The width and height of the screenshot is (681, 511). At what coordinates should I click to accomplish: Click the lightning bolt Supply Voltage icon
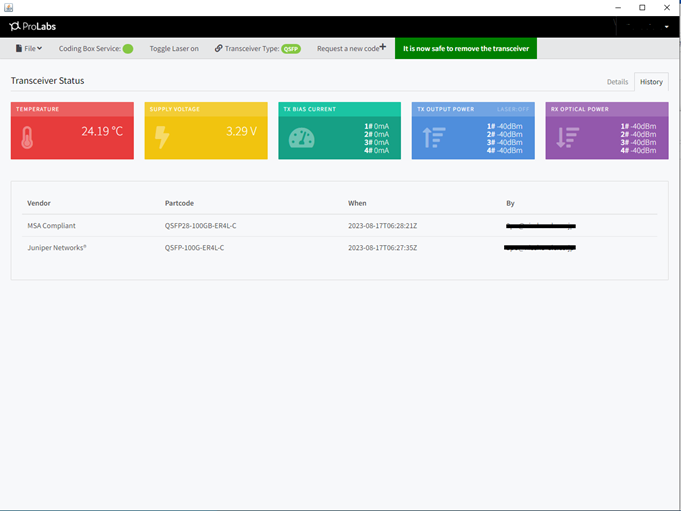[162, 137]
